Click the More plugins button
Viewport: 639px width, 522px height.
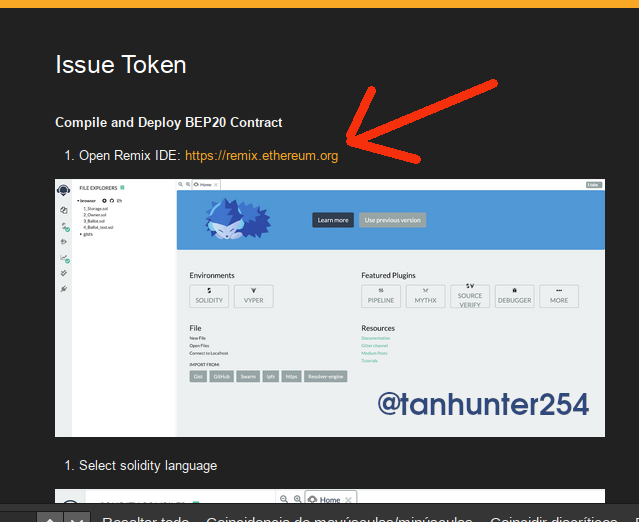point(559,296)
